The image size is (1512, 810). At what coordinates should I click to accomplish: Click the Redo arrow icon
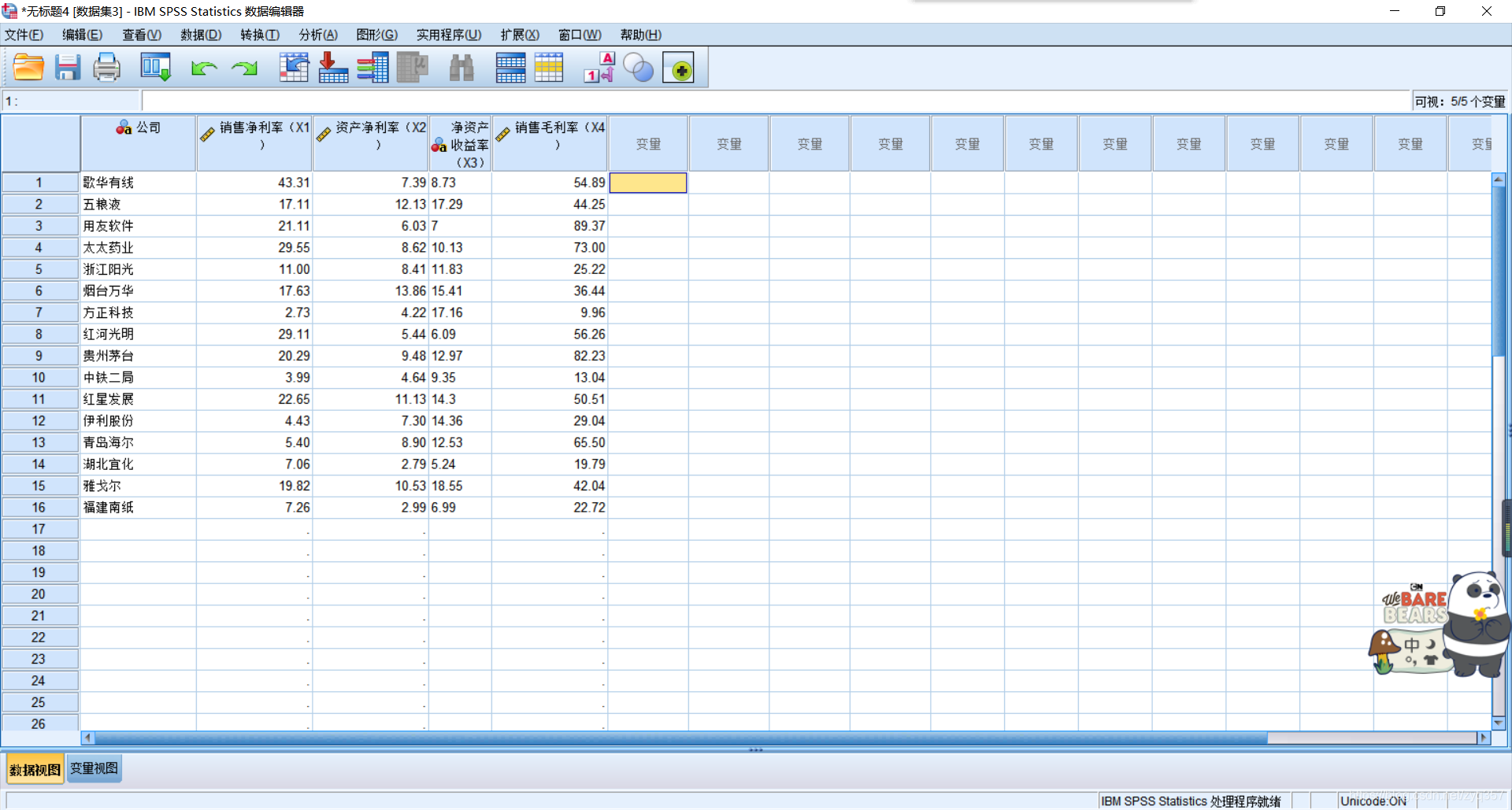(245, 68)
